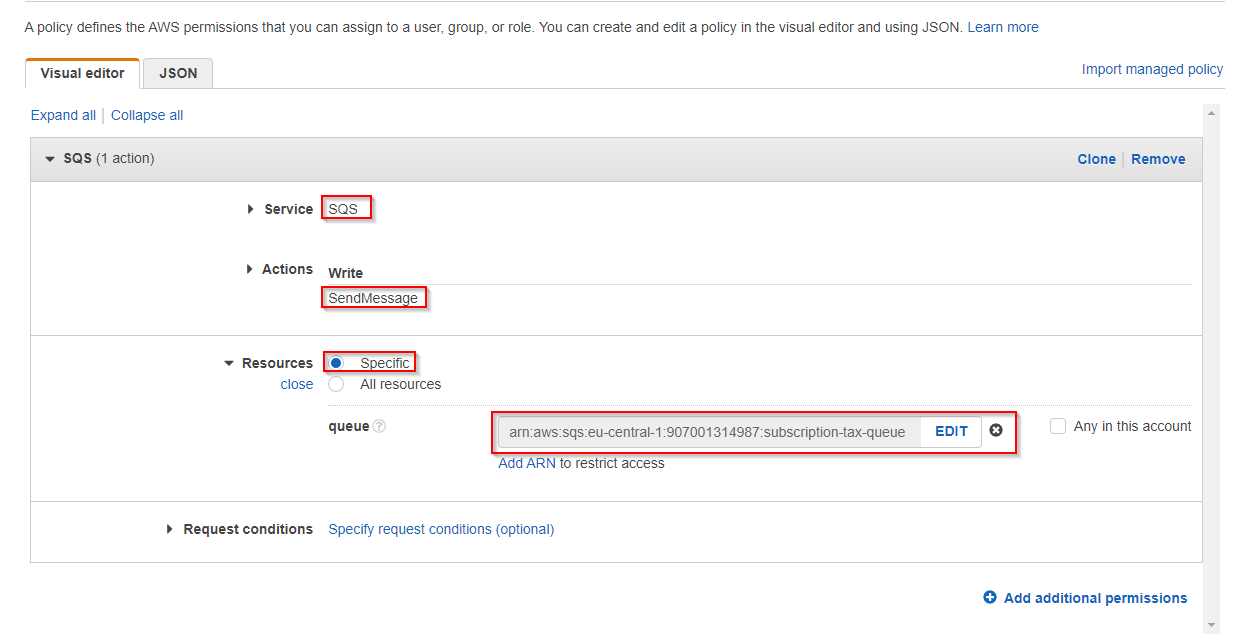The height and width of the screenshot is (638, 1260).
Task: Expand the Service section
Action: point(251,209)
